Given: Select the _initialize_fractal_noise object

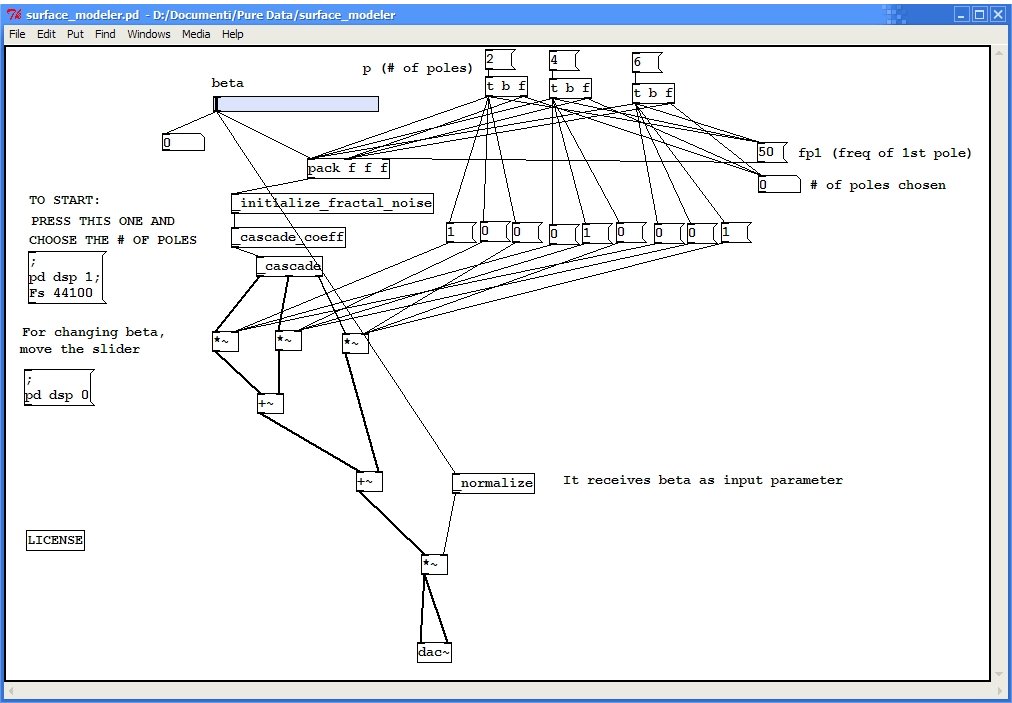Looking at the screenshot, I should pos(332,203).
